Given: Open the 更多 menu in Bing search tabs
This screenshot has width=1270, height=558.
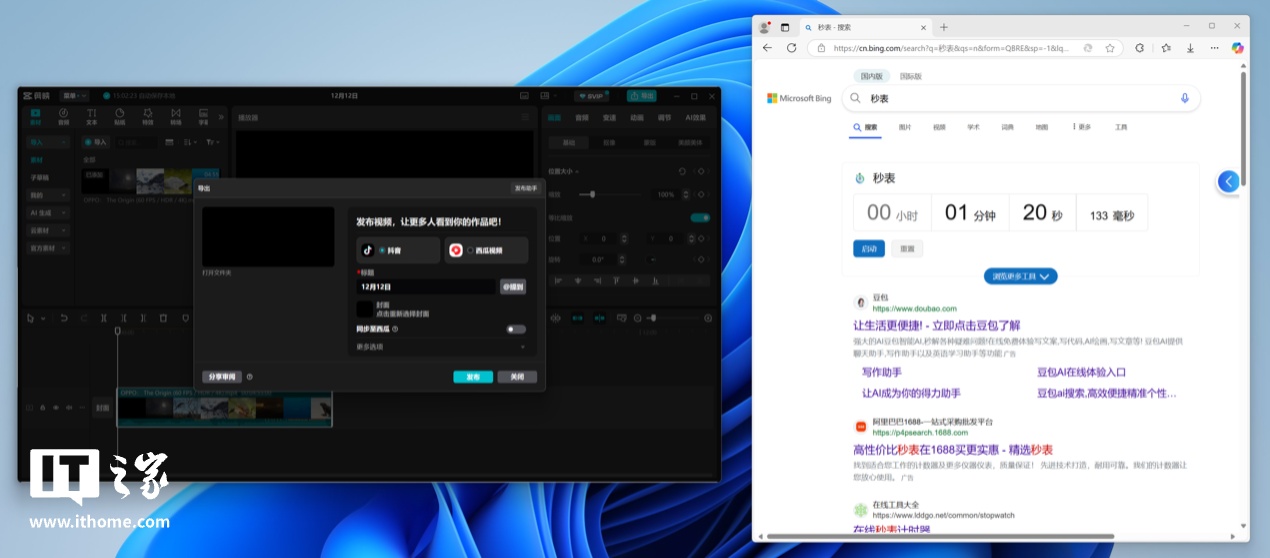Looking at the screenshot, I should point(1082,128).
